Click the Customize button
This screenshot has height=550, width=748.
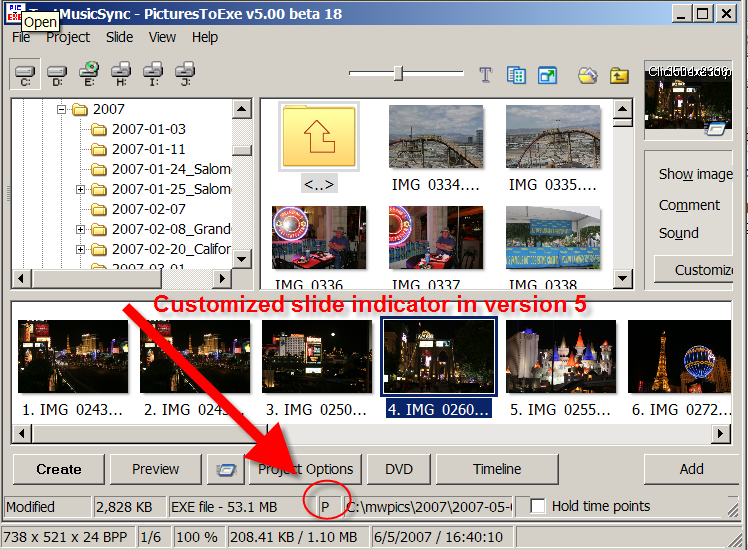[x=694, y=270]
